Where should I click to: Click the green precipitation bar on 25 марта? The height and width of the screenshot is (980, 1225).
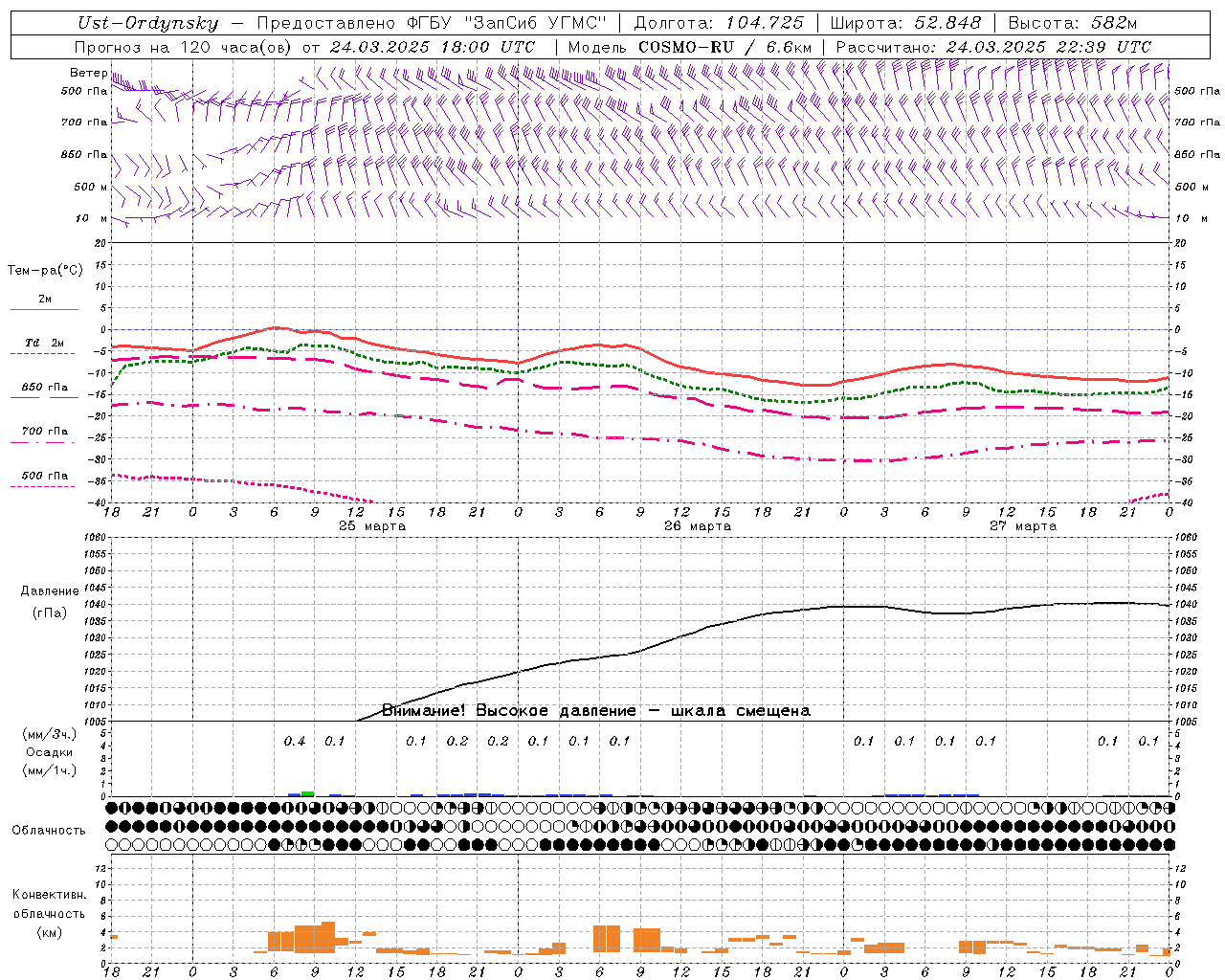point(307,793)
